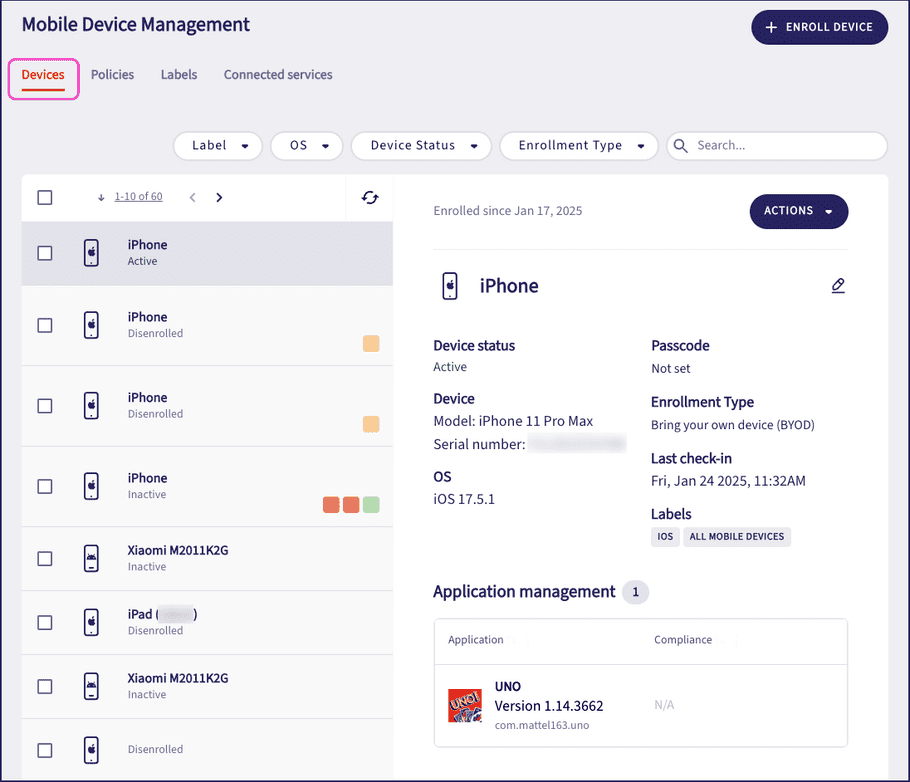Click the Enroll Device button

click(819, 27)
